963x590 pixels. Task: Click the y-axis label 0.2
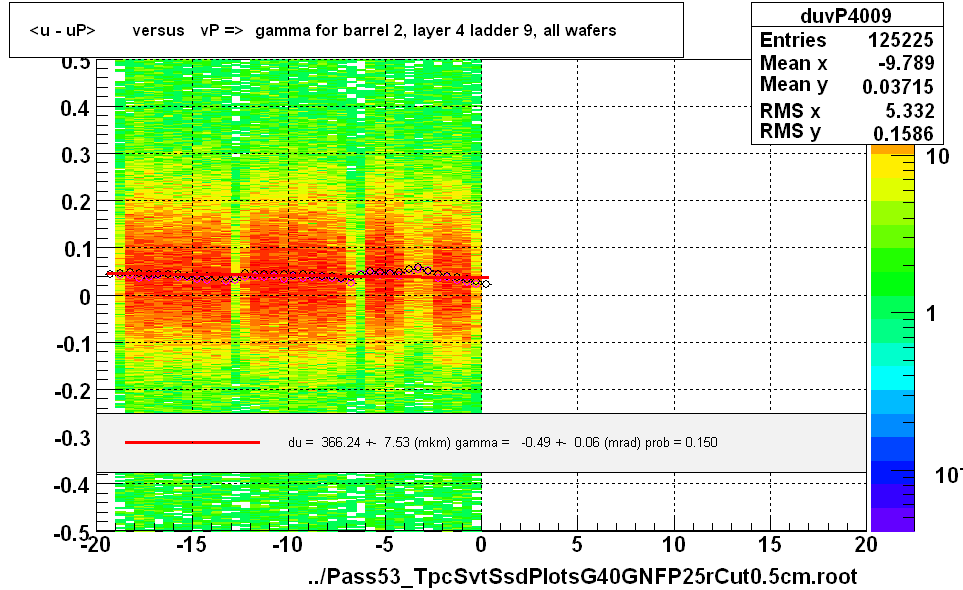click(76, 203)
